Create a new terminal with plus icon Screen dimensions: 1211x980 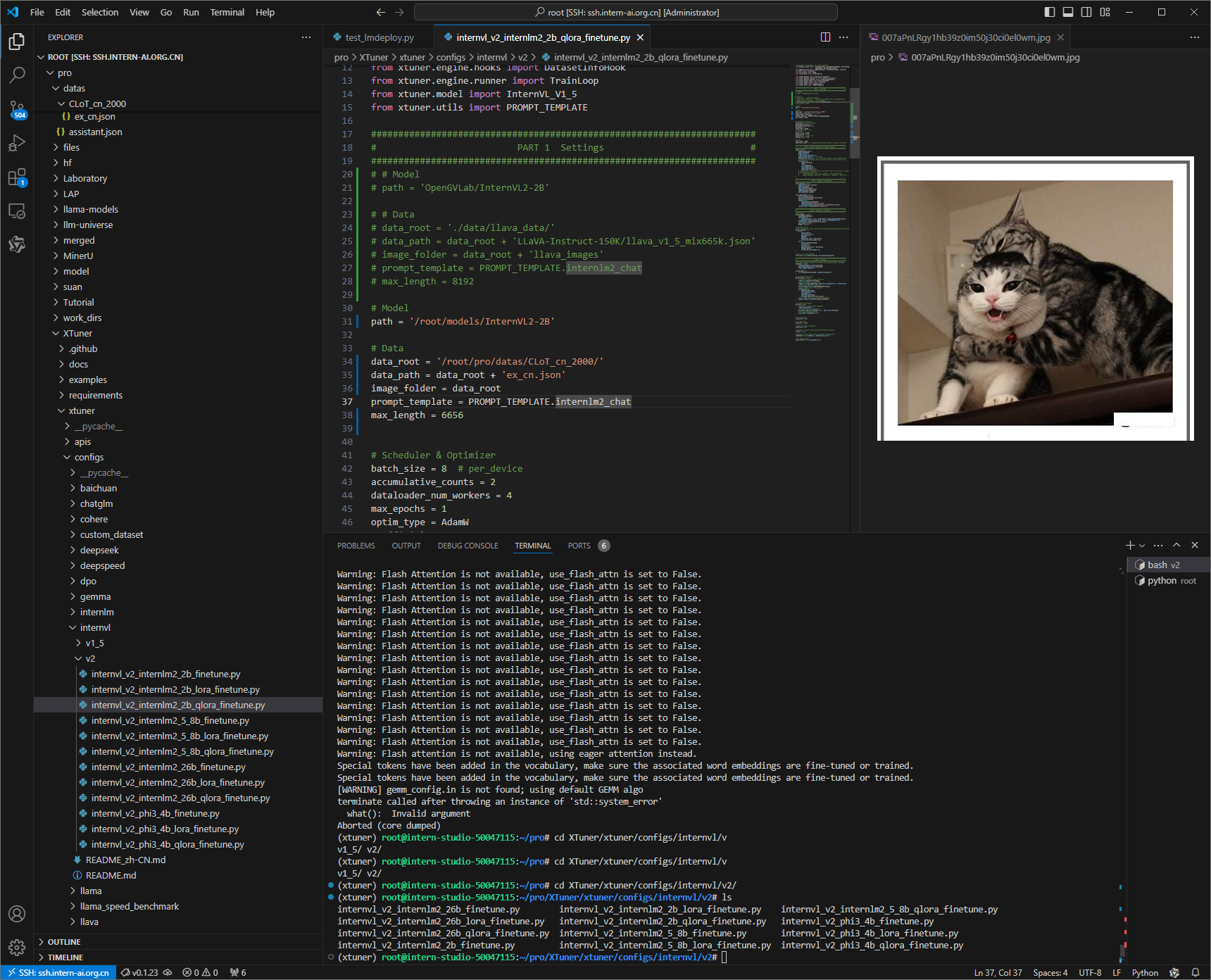coord(1130,546)
